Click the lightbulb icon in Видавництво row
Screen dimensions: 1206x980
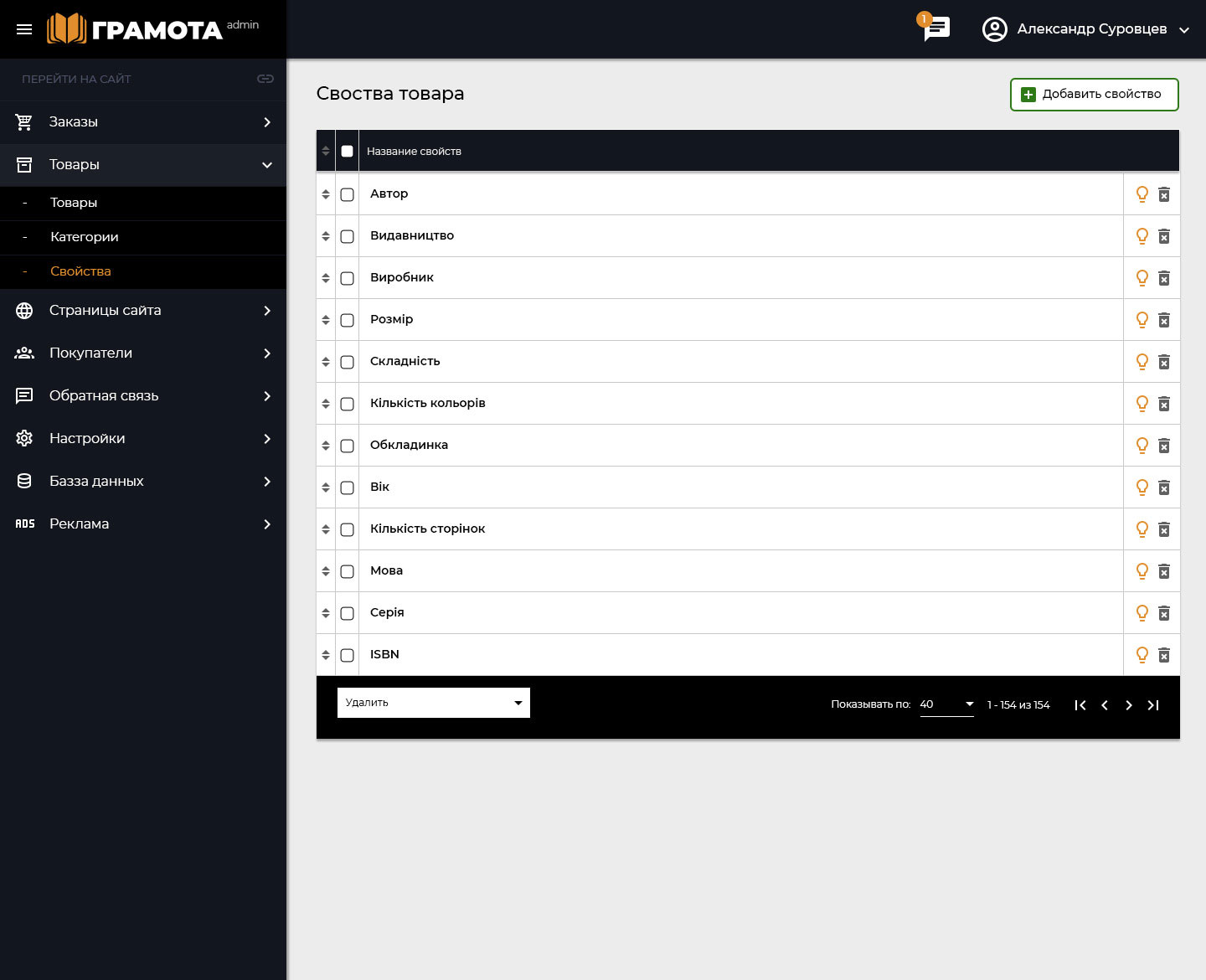pos(1142,236)
